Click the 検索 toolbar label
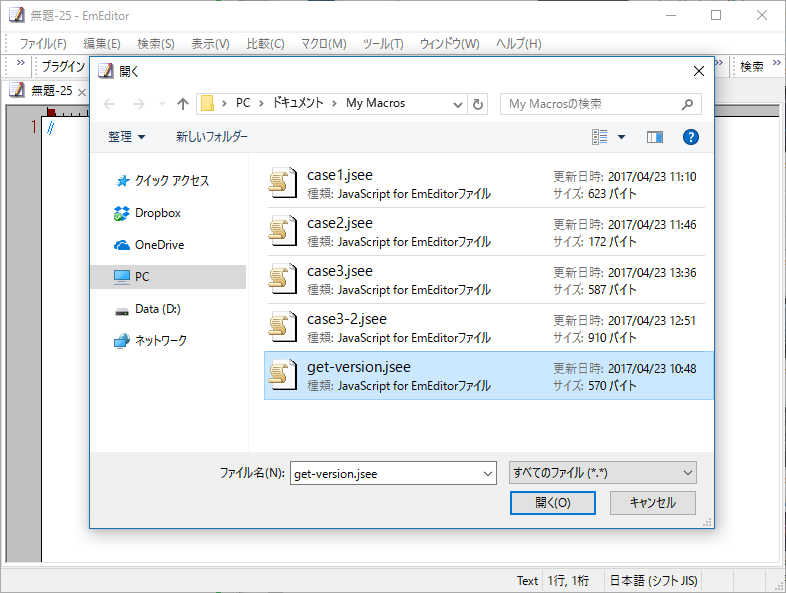The width and height of the screenshot is (786, 593). [752, 67]
